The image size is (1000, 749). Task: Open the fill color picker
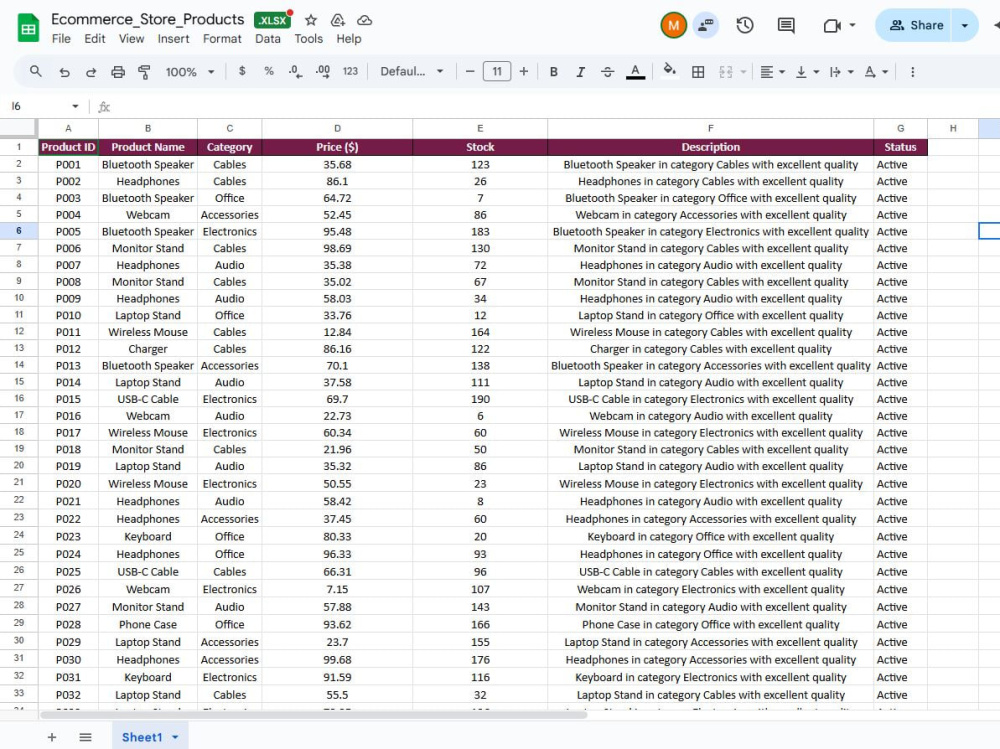pos(669,70)
